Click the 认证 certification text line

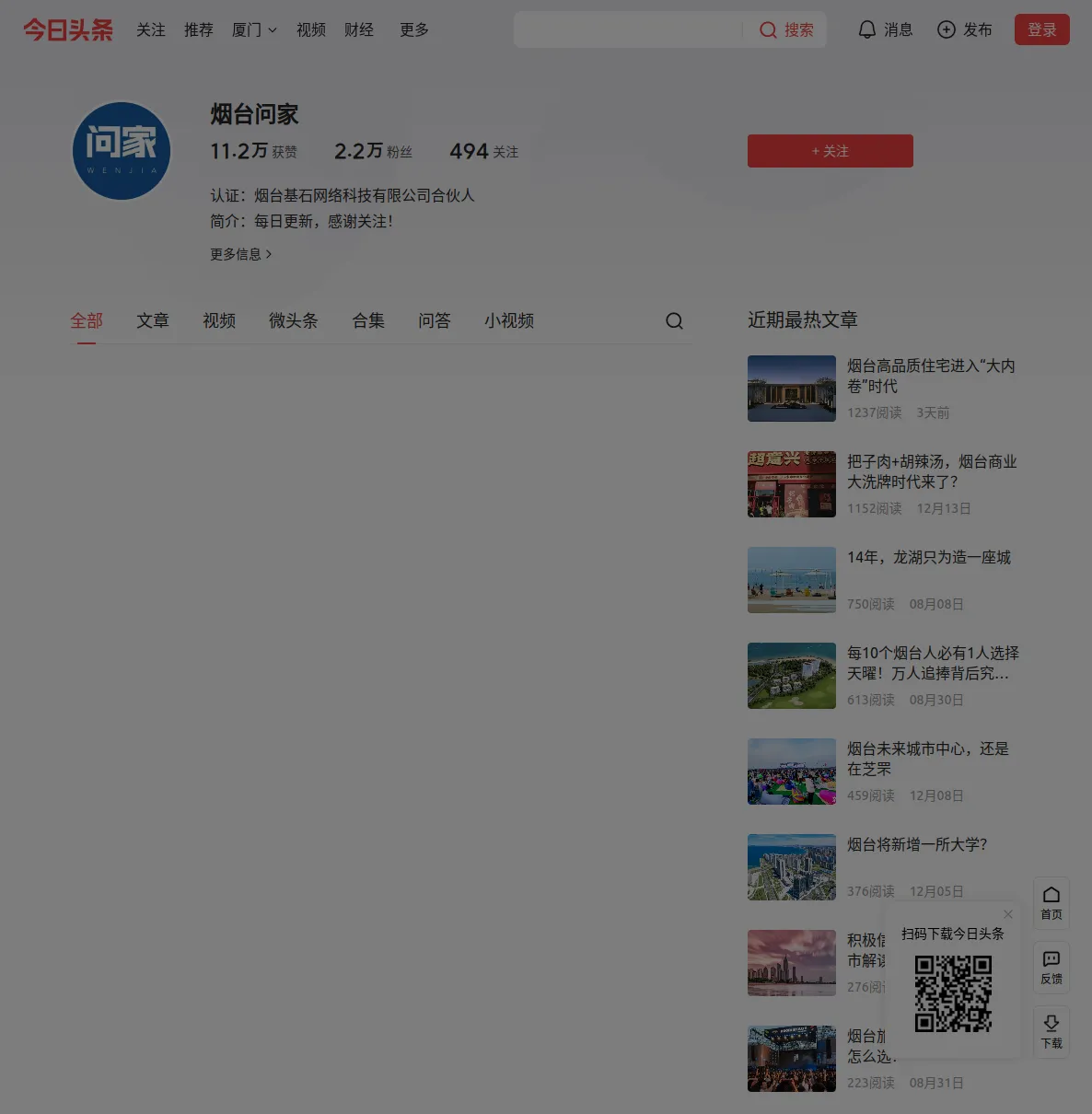343,195
